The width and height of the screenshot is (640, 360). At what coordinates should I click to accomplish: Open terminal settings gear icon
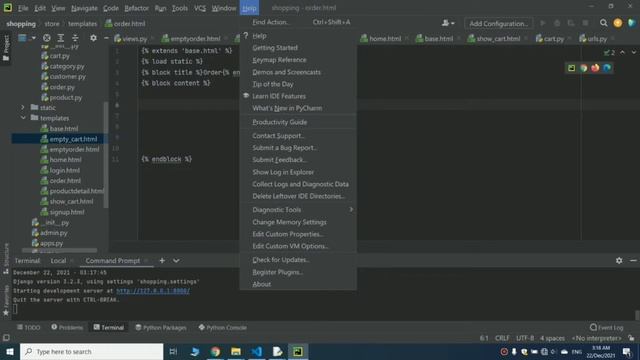click(619, 260)
